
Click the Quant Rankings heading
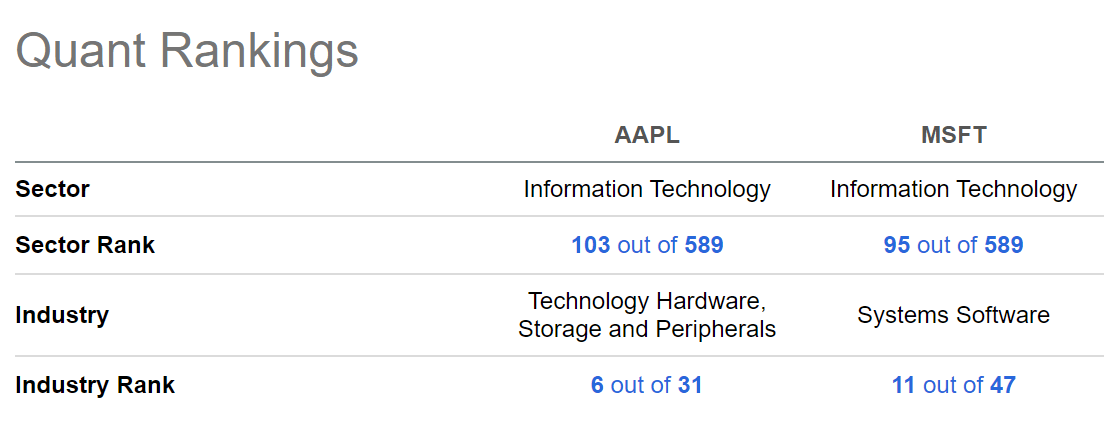(x=187, y=50)
